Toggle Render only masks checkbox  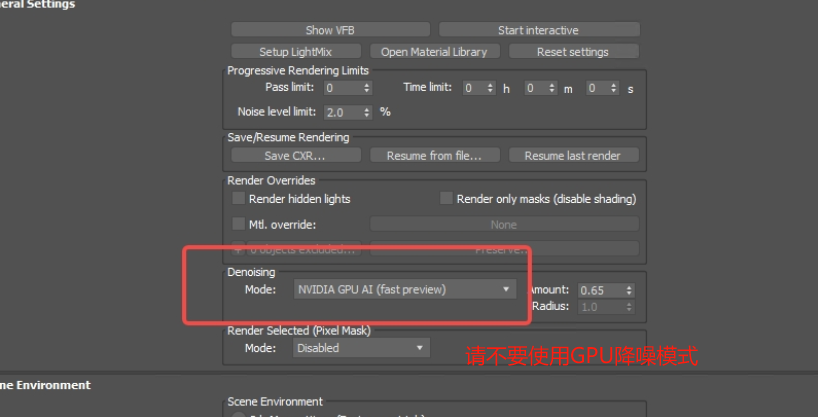pyautogui.click(x=447, y=199)
